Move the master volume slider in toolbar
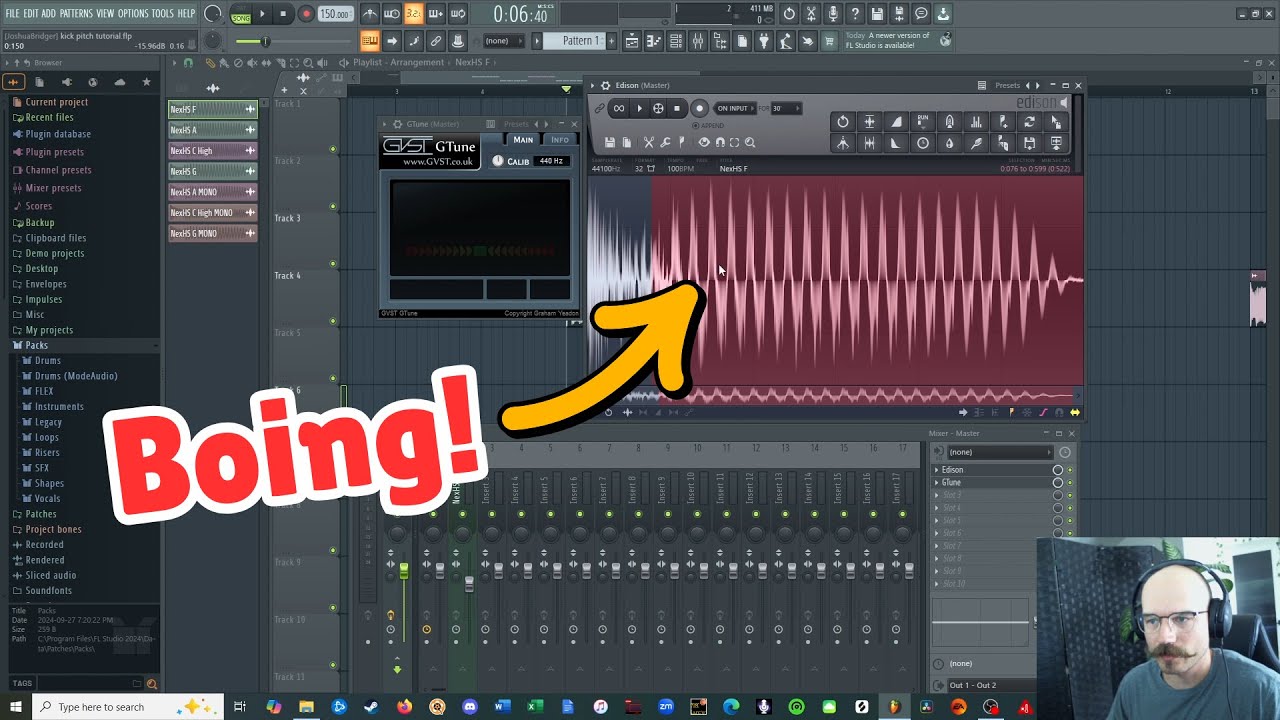1280x720 pixels. coord(265,41)
